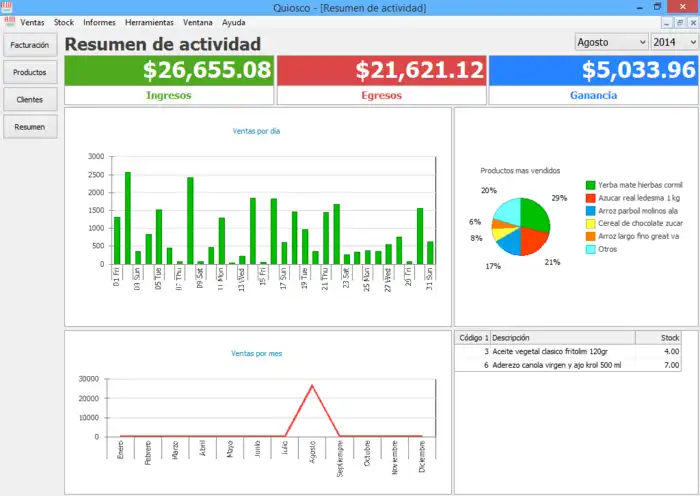Click the Resumen de actividad heading
Viewport: 700px width, 496px height.
click(163, 44)
